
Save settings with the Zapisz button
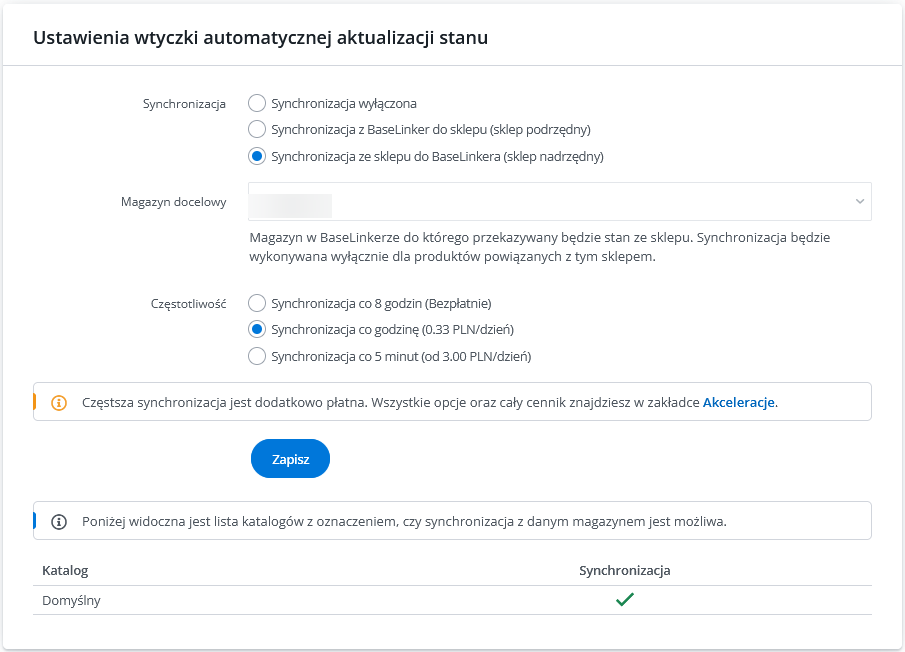[x=290, y=458]
